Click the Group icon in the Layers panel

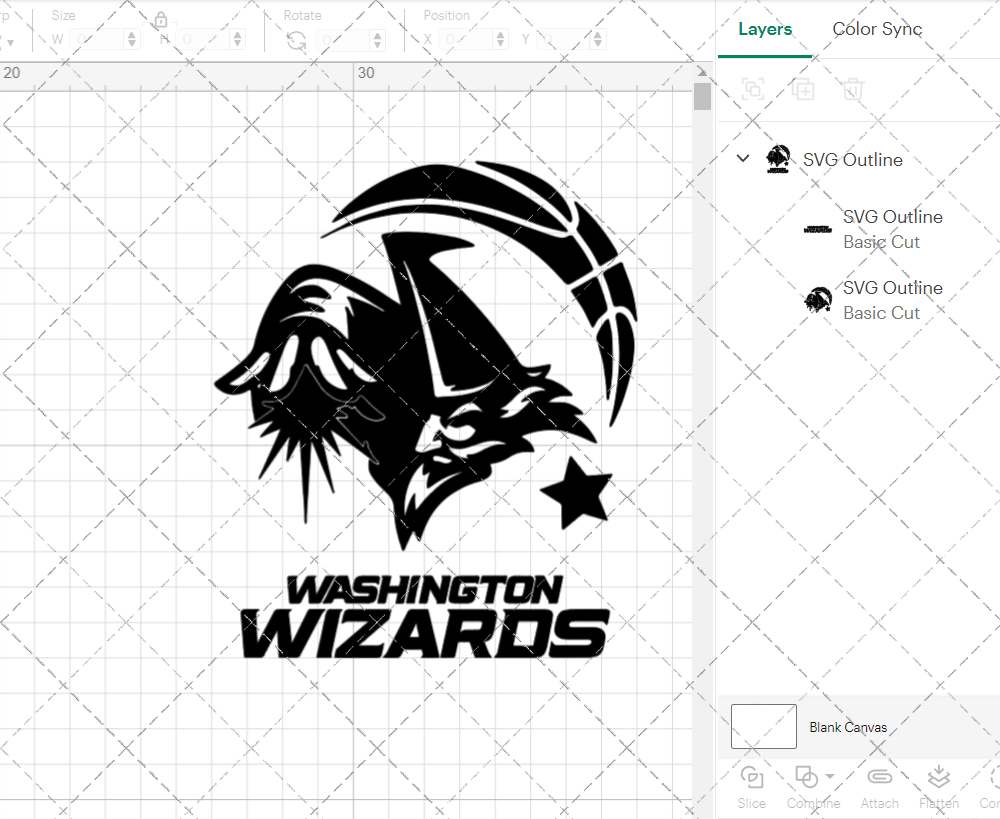[x=753, y=89]
